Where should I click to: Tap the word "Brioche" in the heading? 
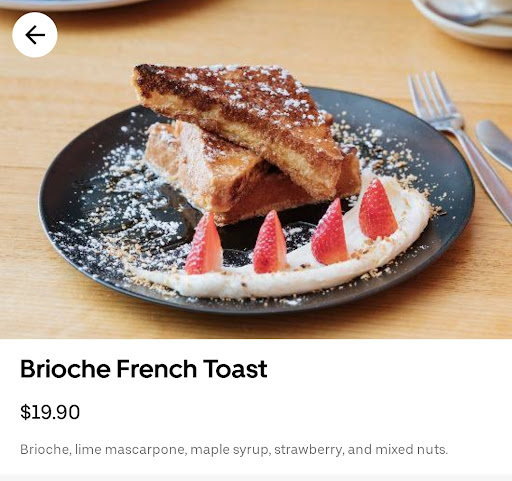65,369
